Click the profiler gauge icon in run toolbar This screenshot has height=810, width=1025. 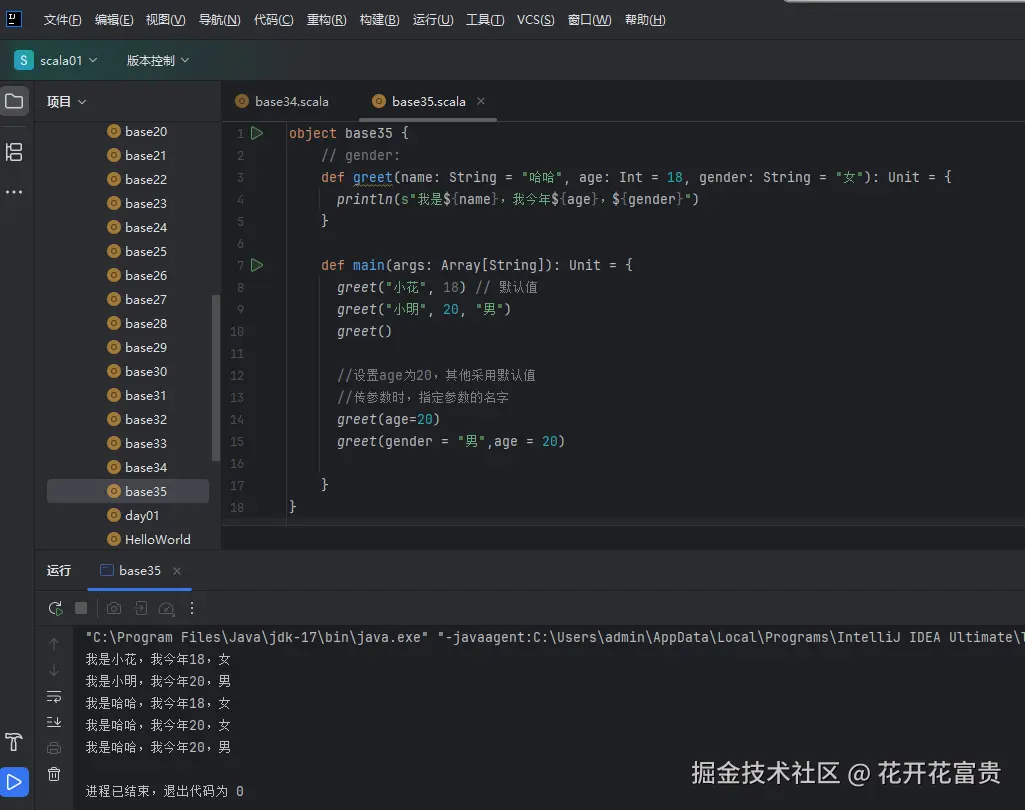[x=167, y=609]
